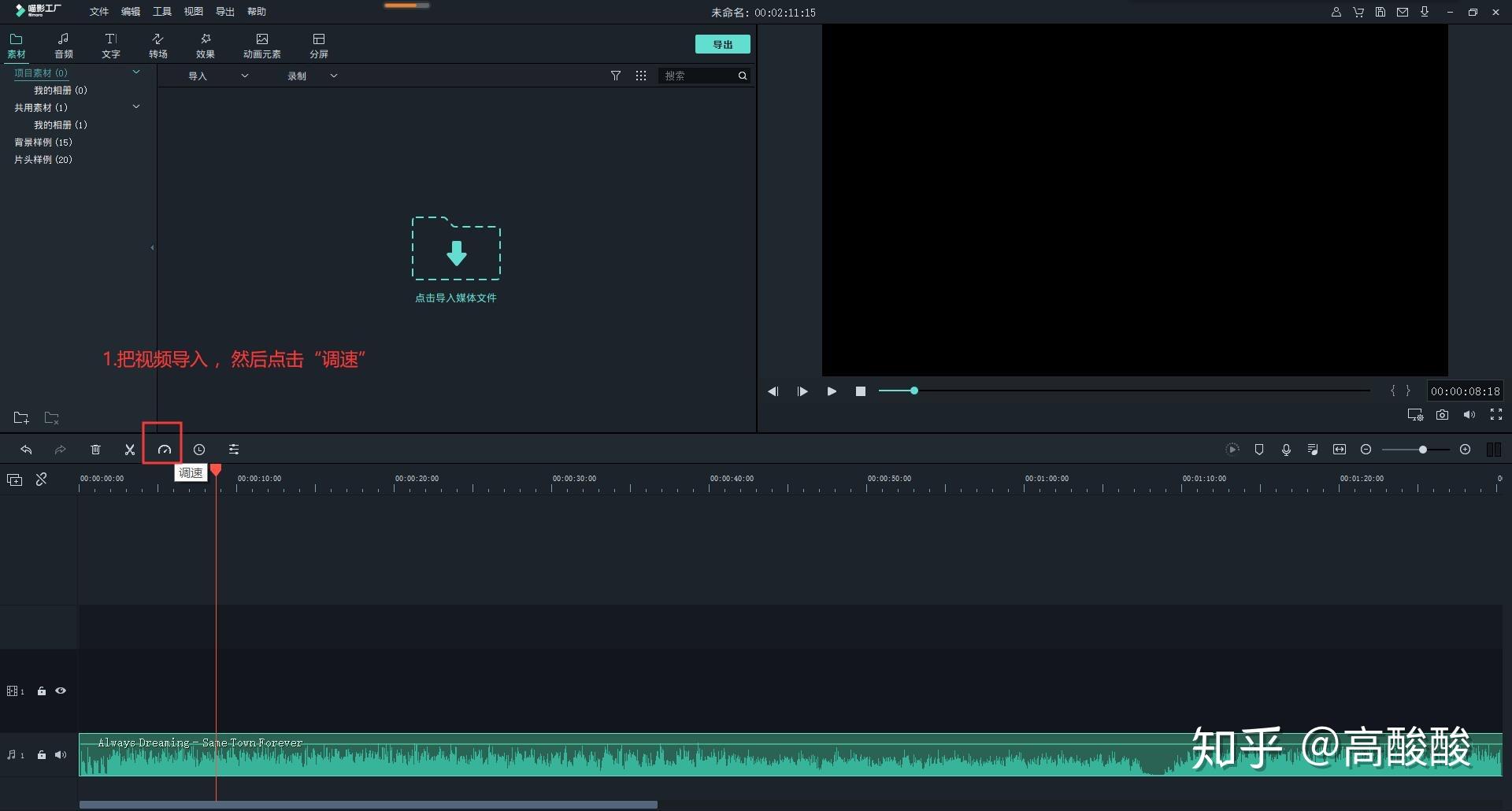Screen dimensions: 1512x811
Task: Click the 调速 speed tool icon
Action: [x=165, y=450]
